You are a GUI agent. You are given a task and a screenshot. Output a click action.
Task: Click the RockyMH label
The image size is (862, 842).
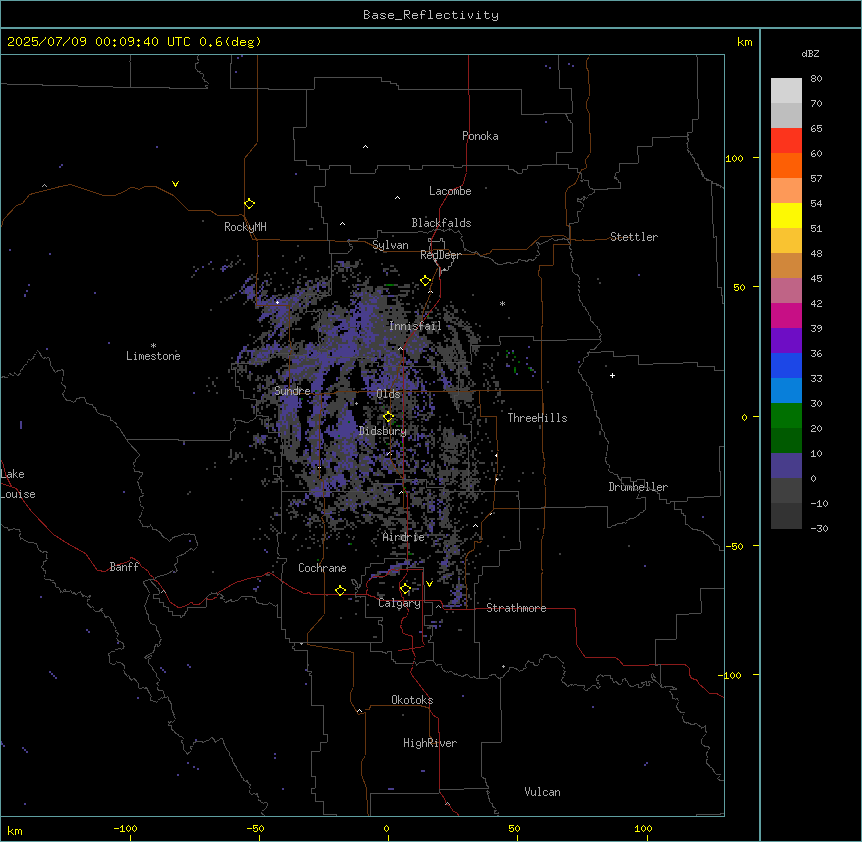click(x=245, y=227)
